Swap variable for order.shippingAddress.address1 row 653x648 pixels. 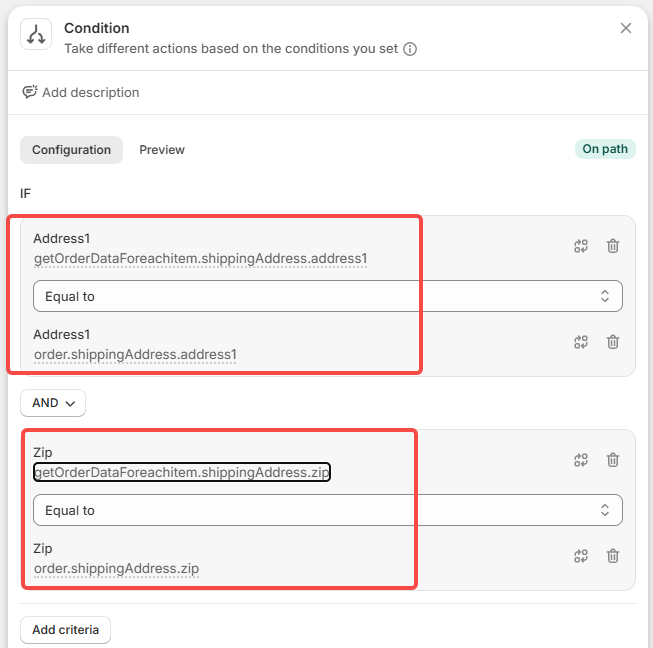coord(581,342)
